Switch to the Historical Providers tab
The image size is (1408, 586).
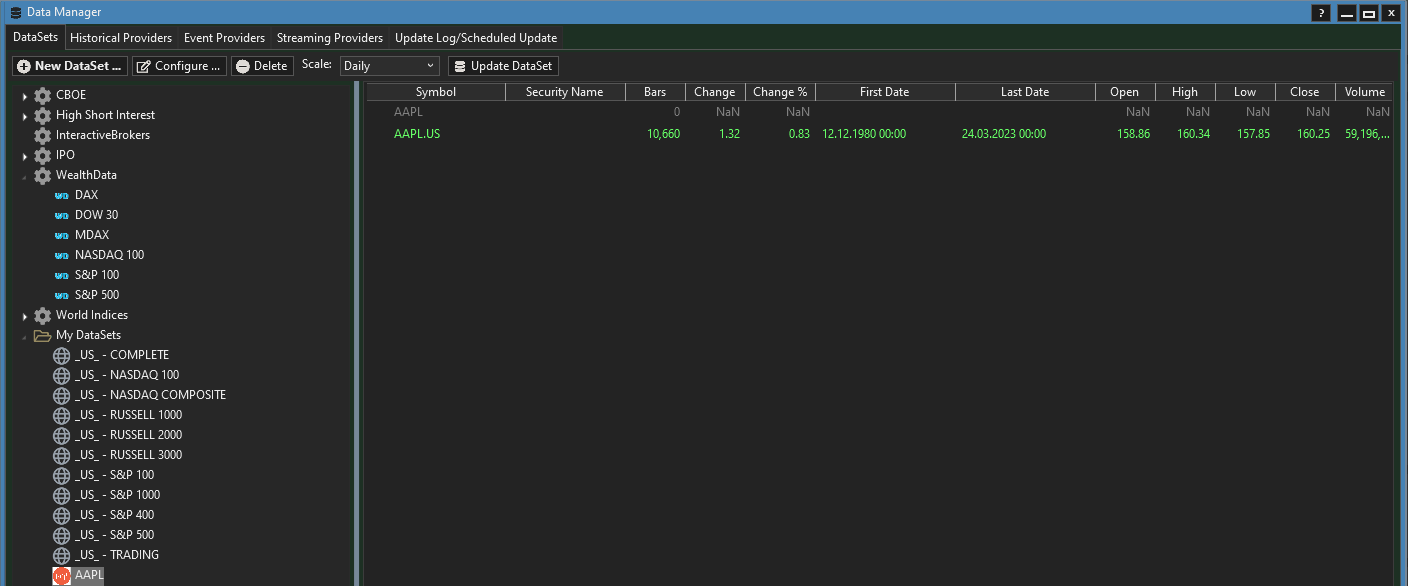[x=121, y=38]
